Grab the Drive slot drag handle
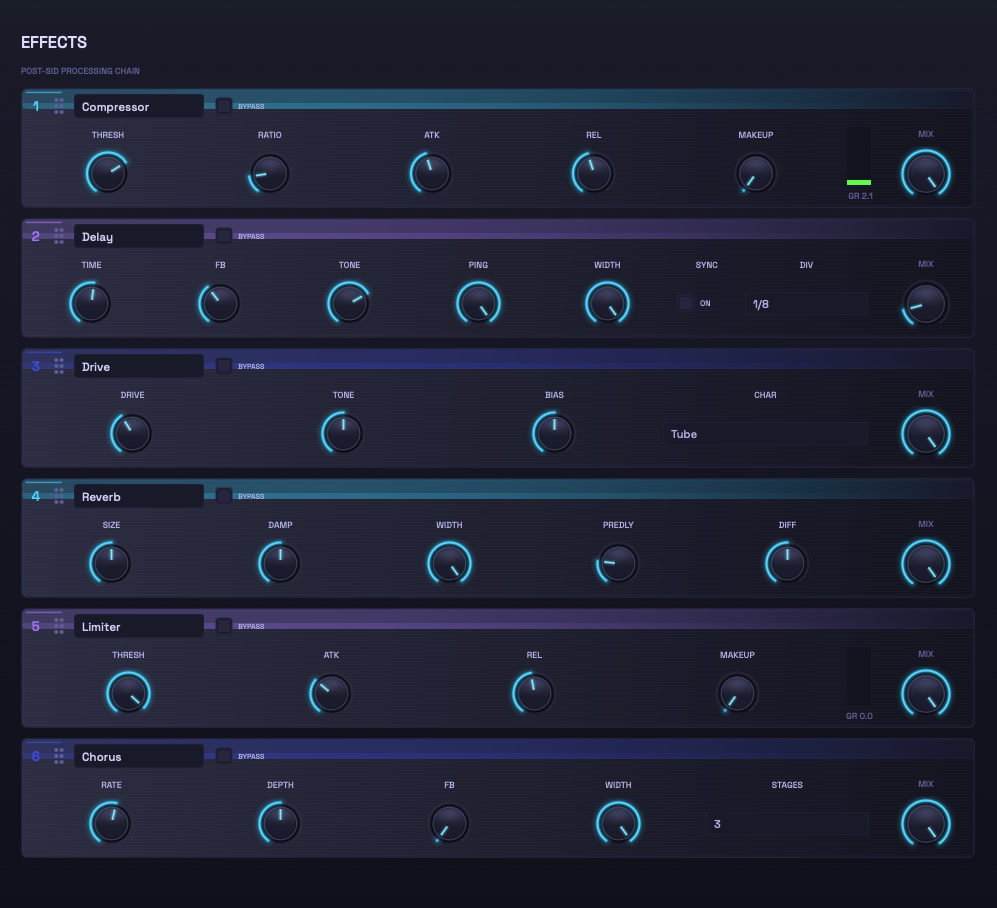The height and width of the screenshot is (908, 997). [x=58, y=366]
